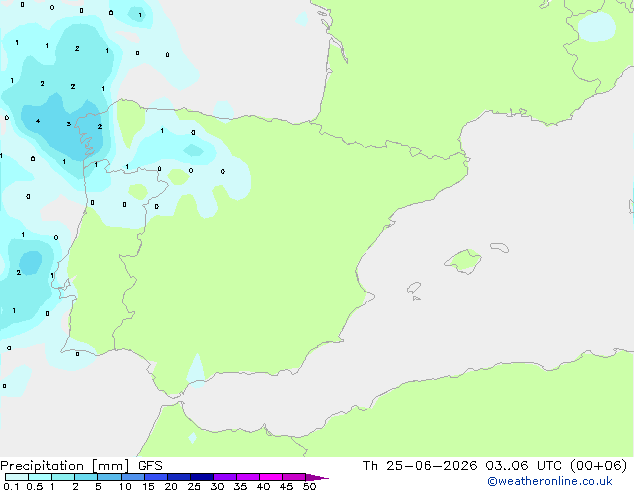Click the '35' legend scale label
This screenshot has width=634, height=490.
click(x=240, y=486)
